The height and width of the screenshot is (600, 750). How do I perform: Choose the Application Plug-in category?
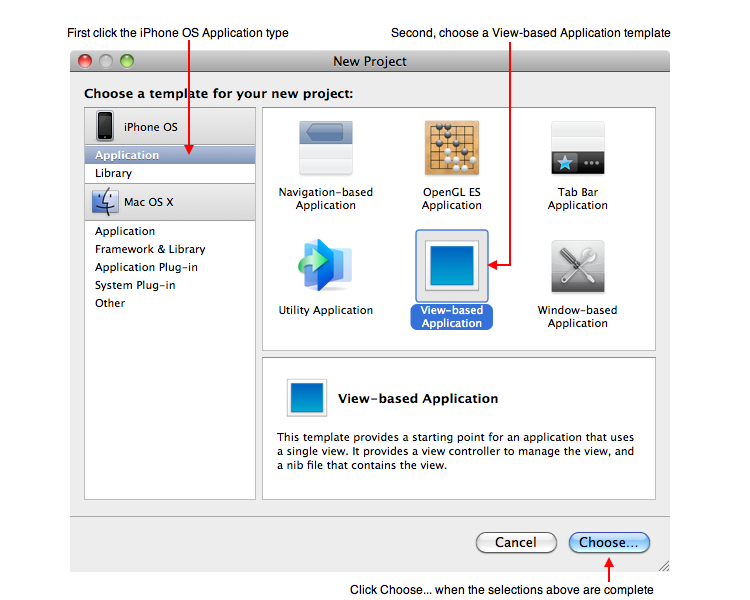coord(146,267)
